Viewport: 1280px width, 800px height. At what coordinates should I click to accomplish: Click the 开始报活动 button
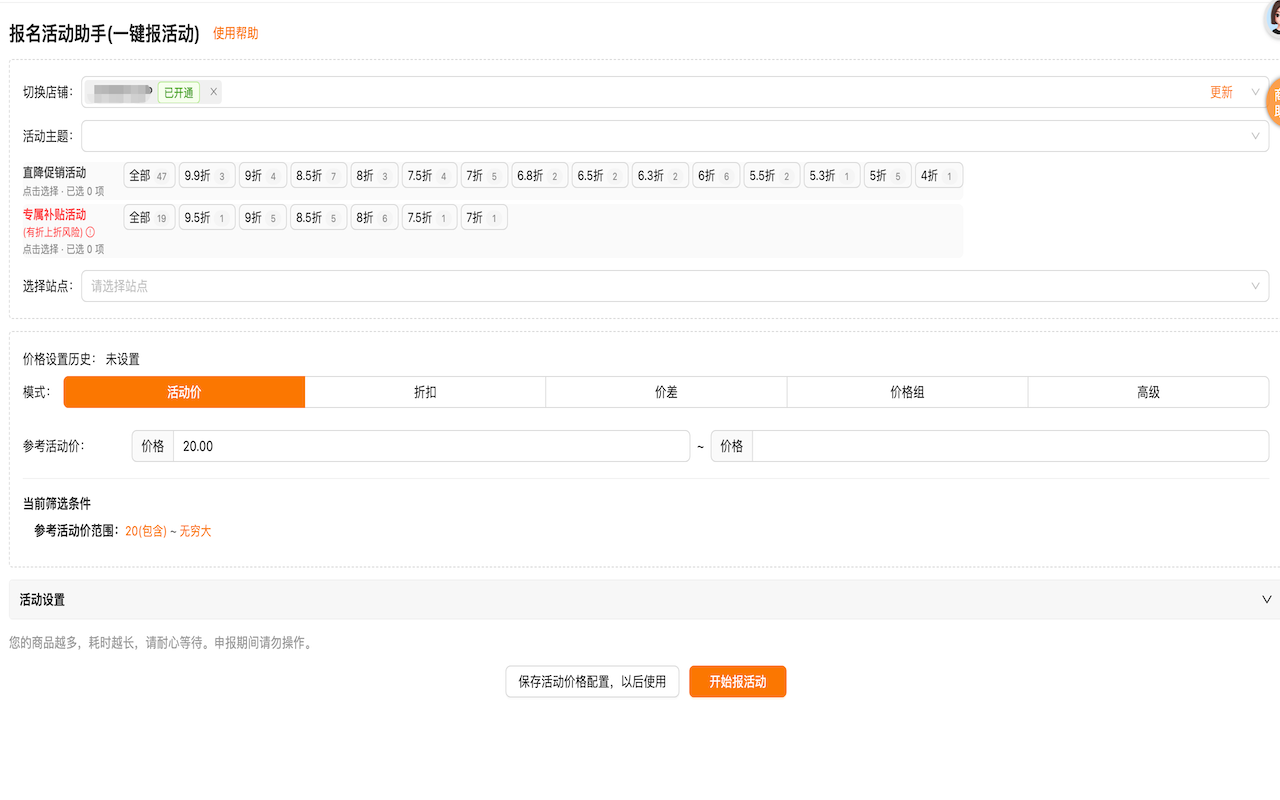tap(738, 682)
